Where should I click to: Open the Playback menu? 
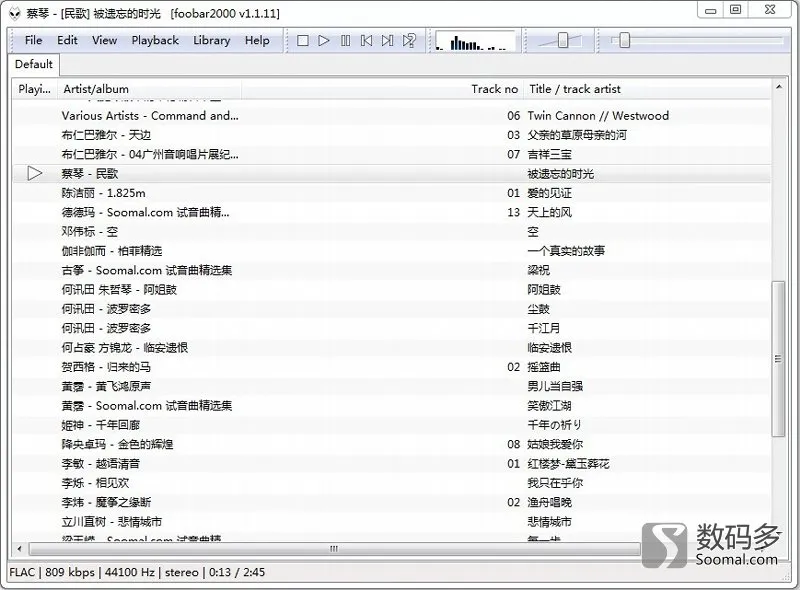(155, 40)
